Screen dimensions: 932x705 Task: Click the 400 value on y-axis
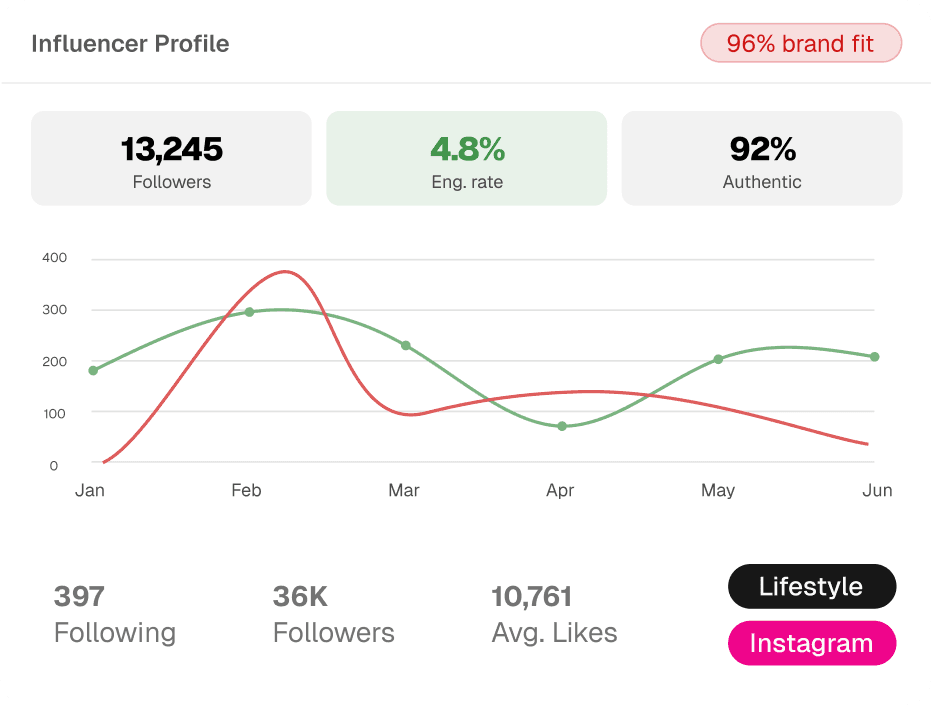54,257
